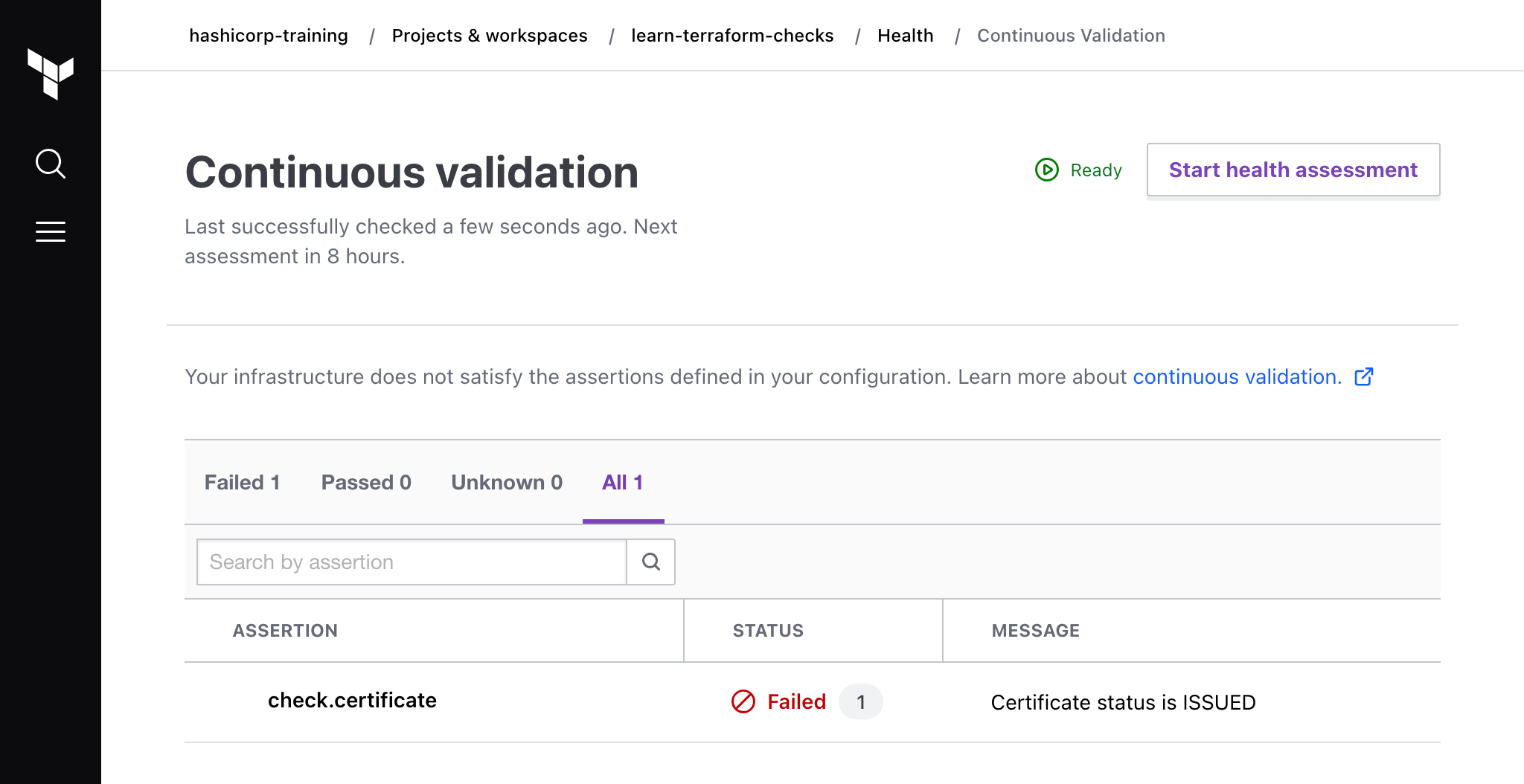Select the check.certificate assertion row
The image size is (1524, 784).
coord(352,700)
